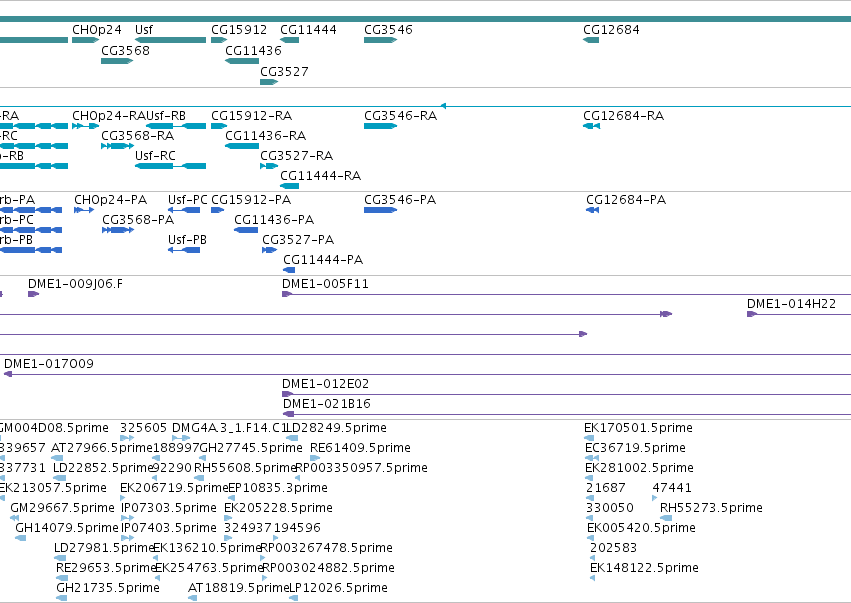The image size is (851, 603).
Task: Select the GH14079.5prime EST label
Action: (x=67, y=528)
